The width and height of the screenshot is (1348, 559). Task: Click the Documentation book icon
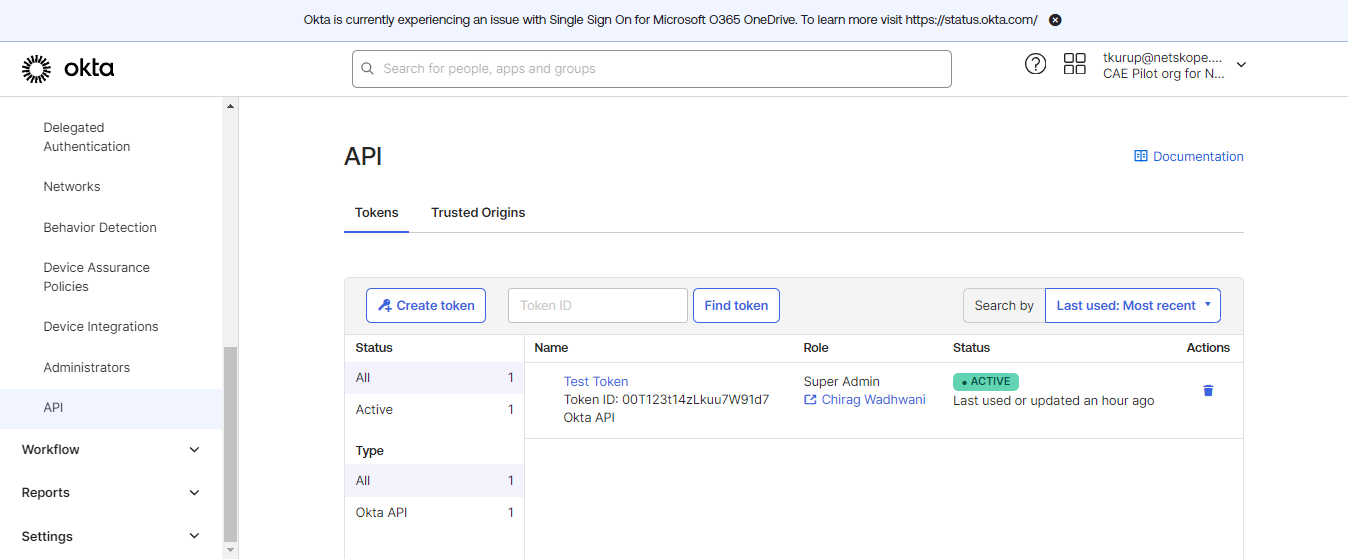(x=1141, y=156)
